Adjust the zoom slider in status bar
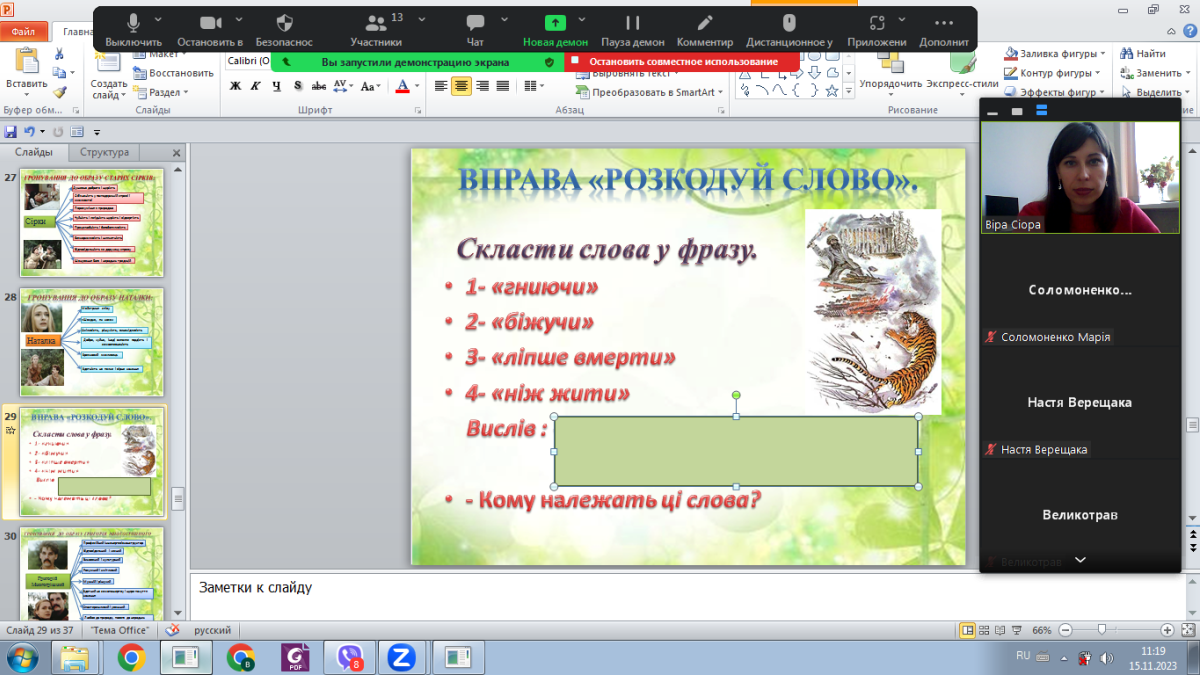1200x675 pixels. (x=1101, y=630)
